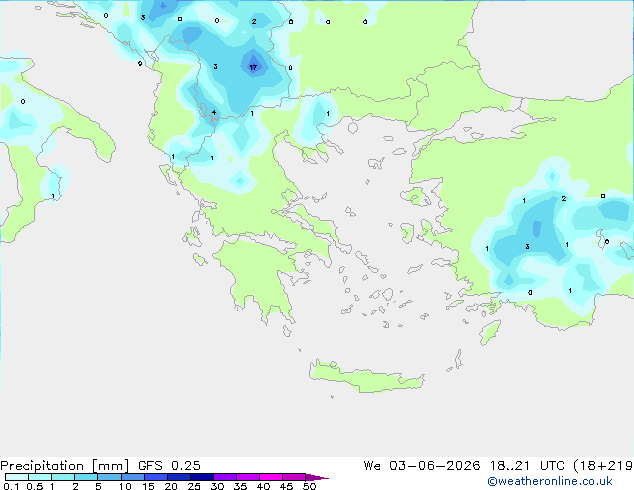The height and width of the screenshot is (490, 634).
Task: Click the 'Precipitation [mm]' title text
Action: 65,466
